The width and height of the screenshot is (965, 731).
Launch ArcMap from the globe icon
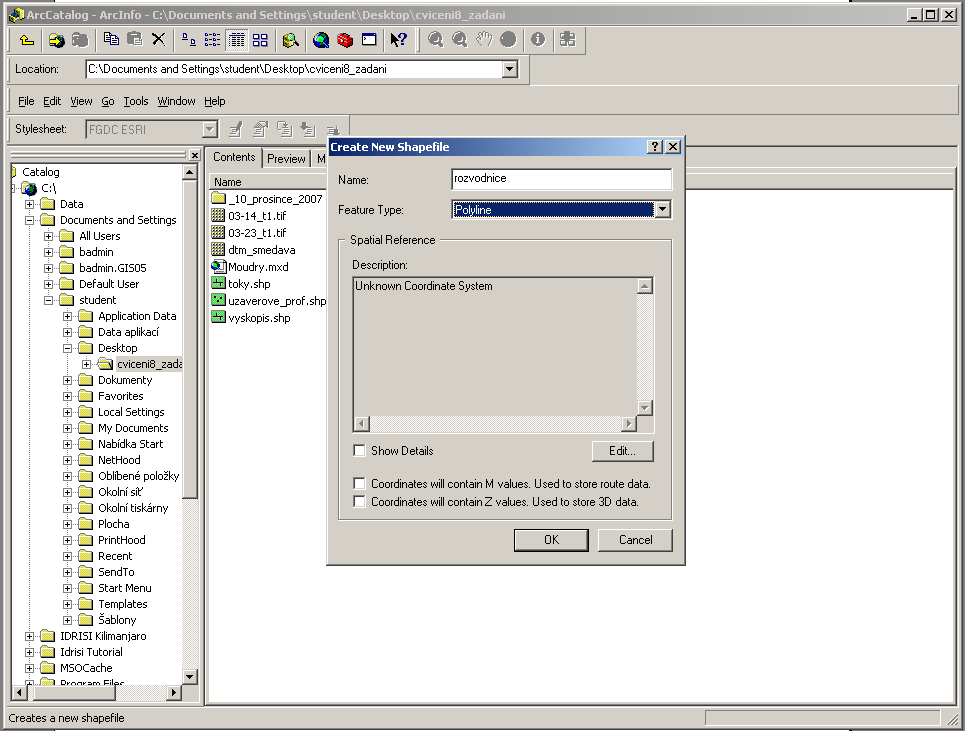click(x=321, y=40)
